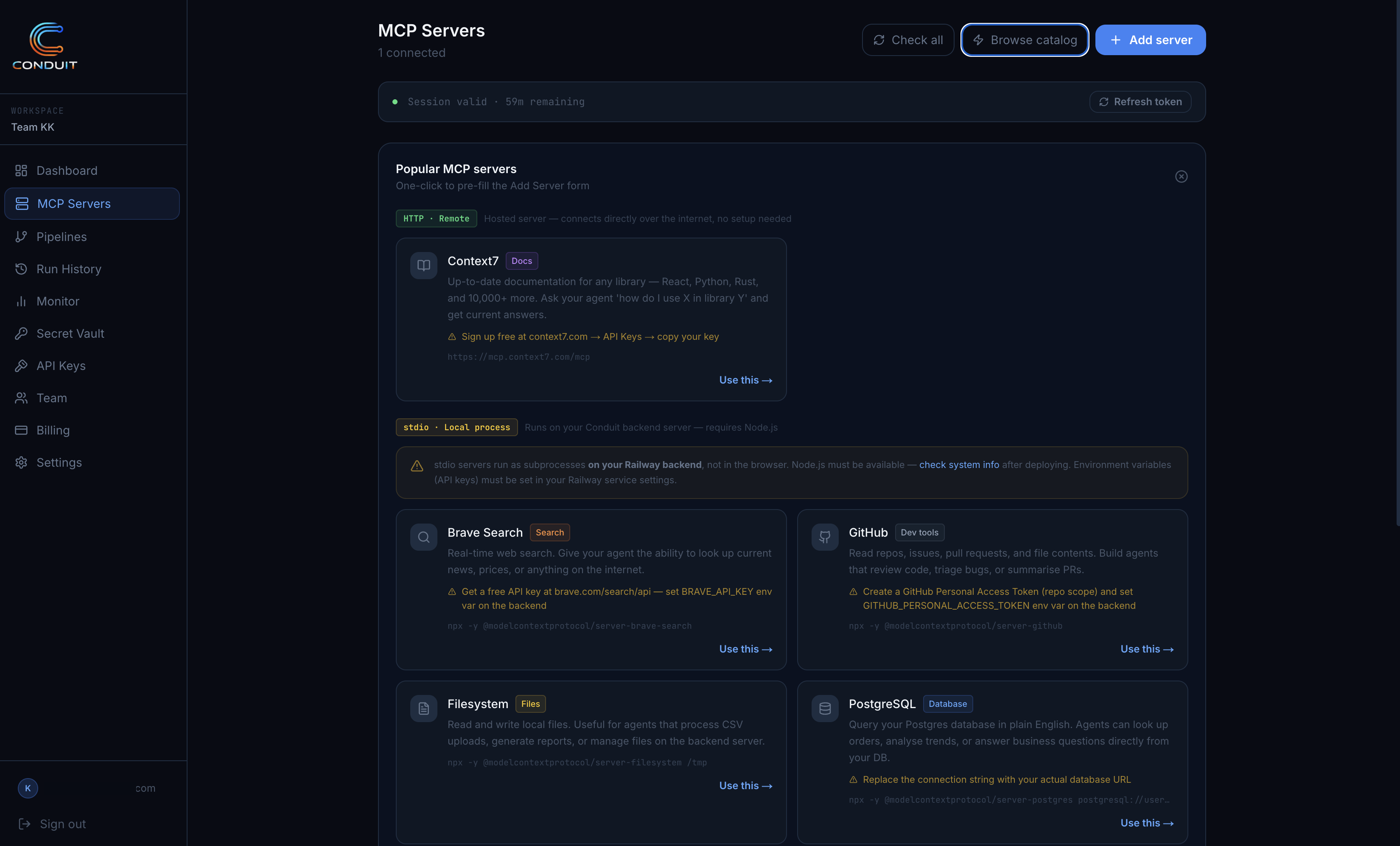Open the Billing page
Image resolution: width=1400 pixels, height=846 pixels.
coord(53,430)
